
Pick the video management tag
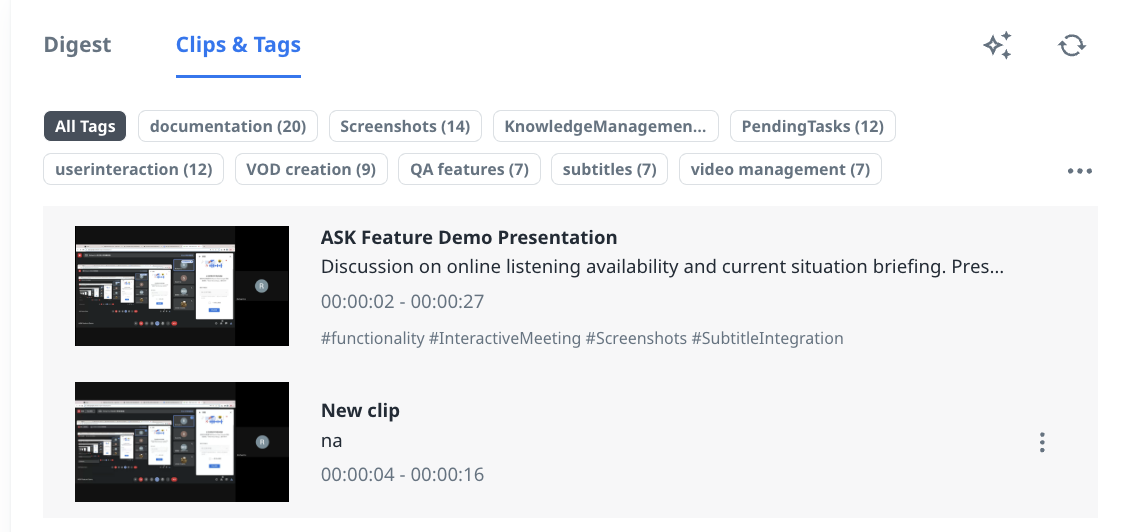point(780,169)
